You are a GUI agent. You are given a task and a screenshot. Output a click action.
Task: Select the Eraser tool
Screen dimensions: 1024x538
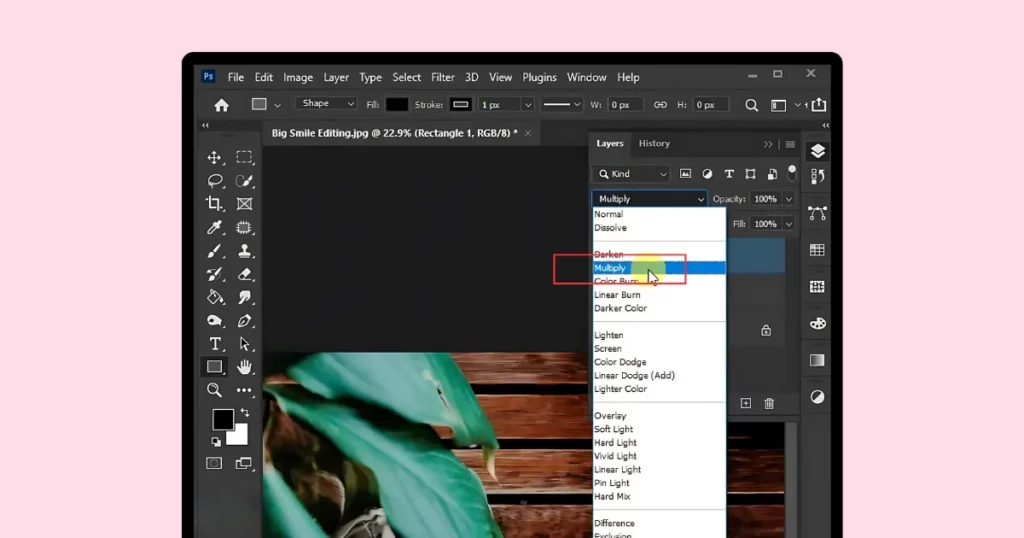tap(244, 274)
